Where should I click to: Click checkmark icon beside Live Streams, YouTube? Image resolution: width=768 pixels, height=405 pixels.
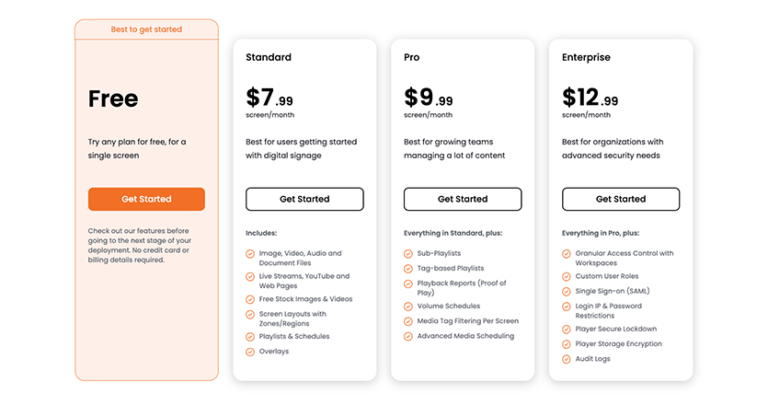point(250,276)
